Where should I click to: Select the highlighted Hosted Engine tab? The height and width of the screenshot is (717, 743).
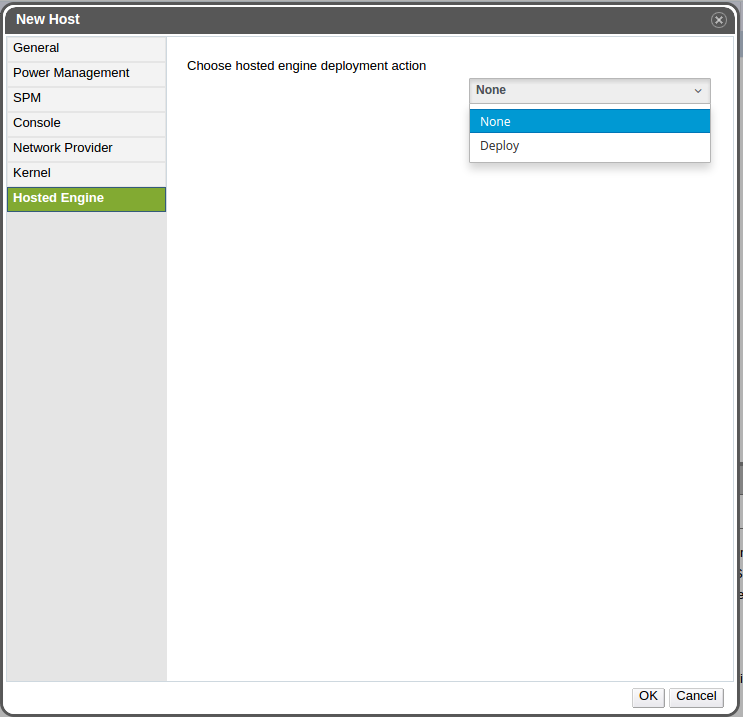click(x=86, y=198)
